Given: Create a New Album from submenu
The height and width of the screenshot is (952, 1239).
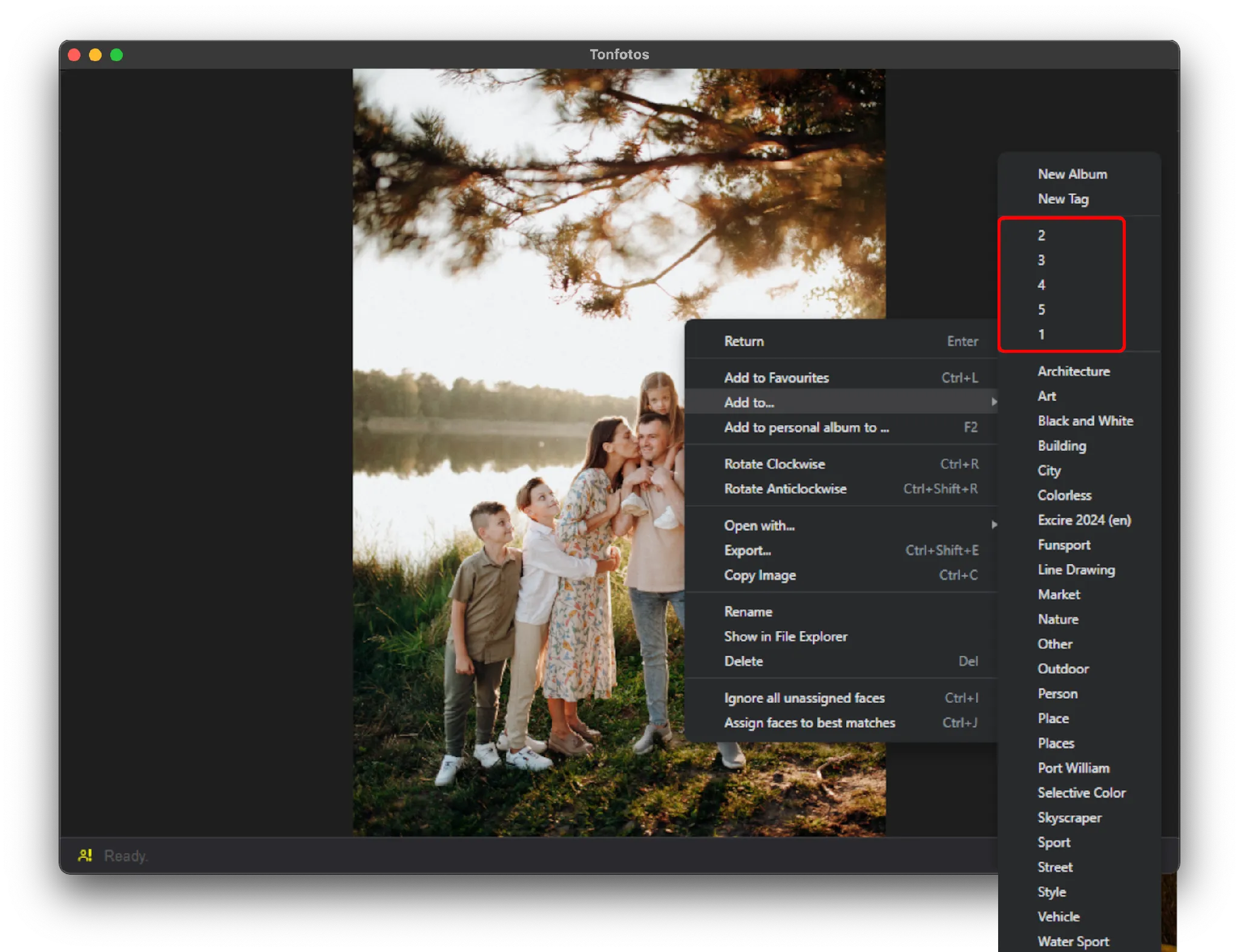Looking at the screenshot, I should pos(1079,174).
